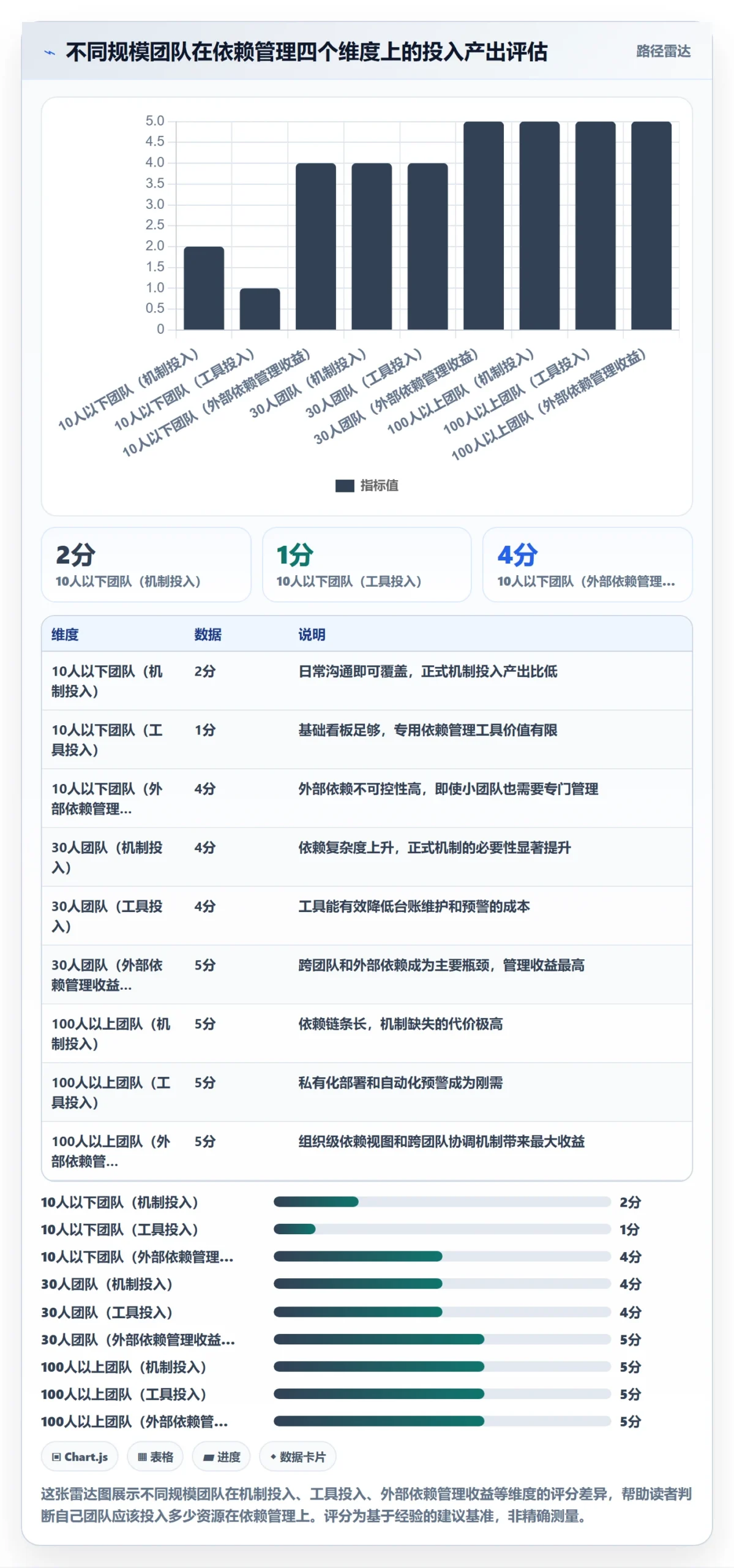Open the 2分 stat card for 机制投入
The width and height of the screenshot is (734, 1568).
click(x=146, y=564)
